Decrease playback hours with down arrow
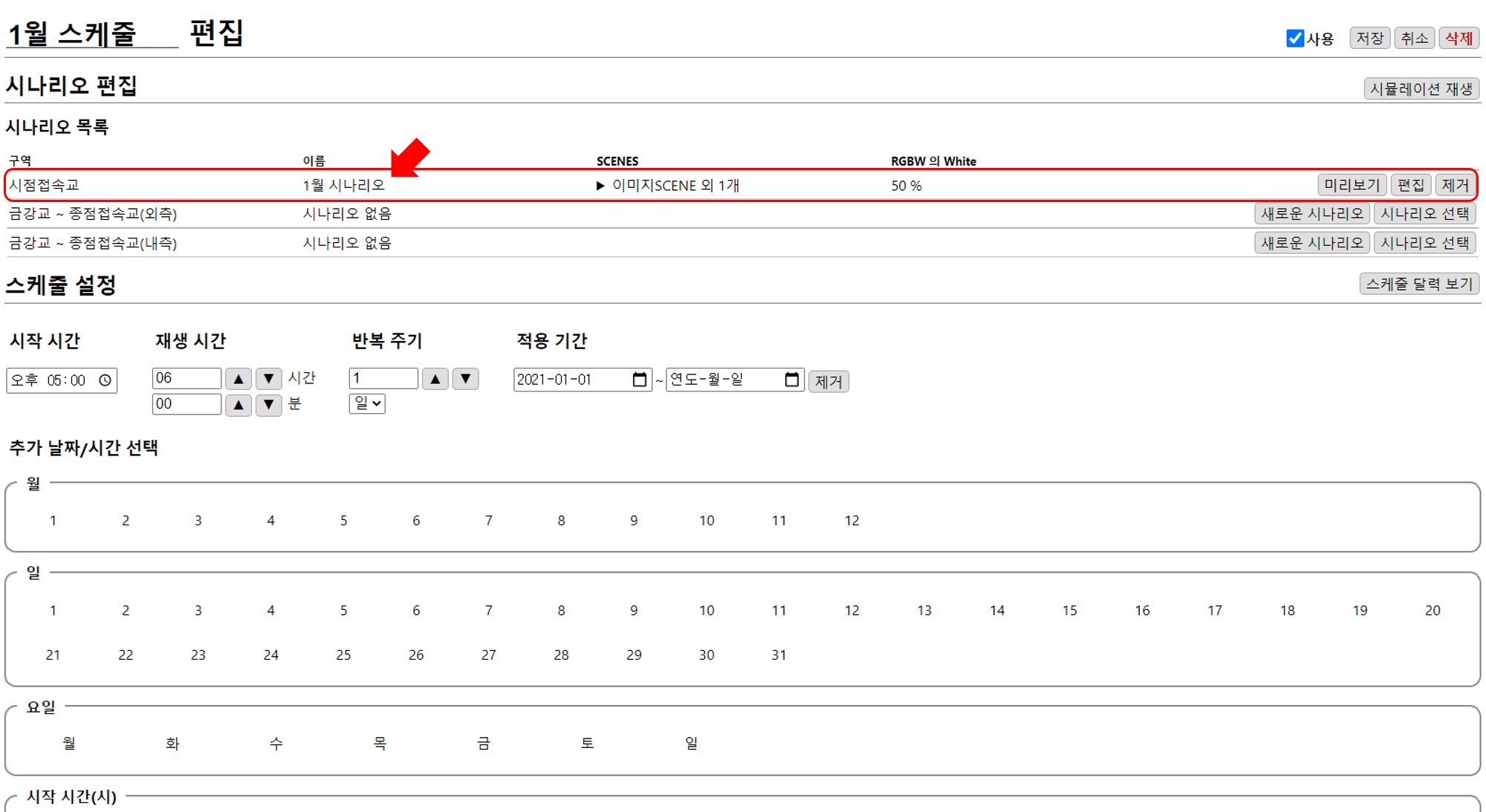Screen dimensions: 1486x812 click(x=269, y=379)
